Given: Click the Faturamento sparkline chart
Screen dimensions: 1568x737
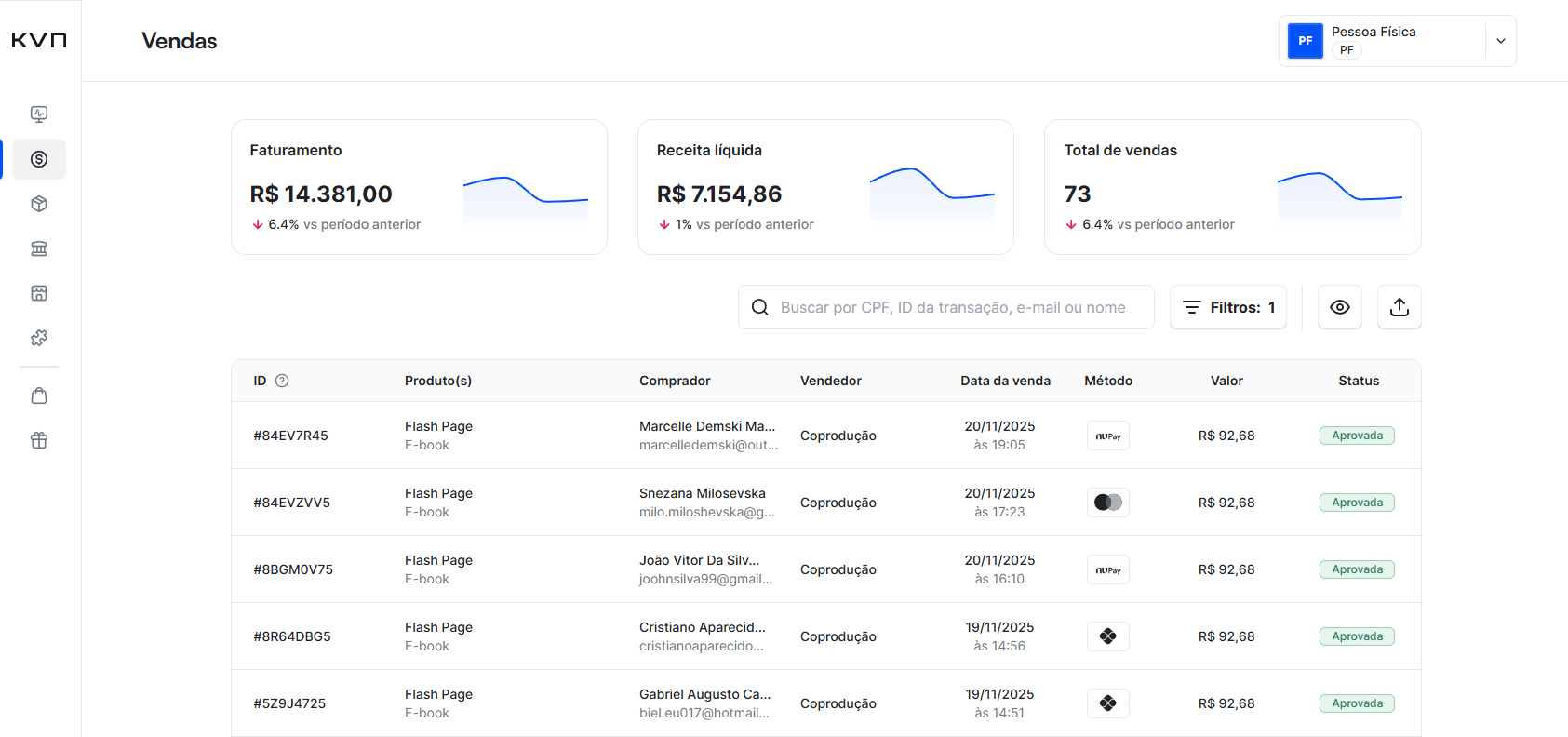Looking at the screenshot, I should click(526, 199).
